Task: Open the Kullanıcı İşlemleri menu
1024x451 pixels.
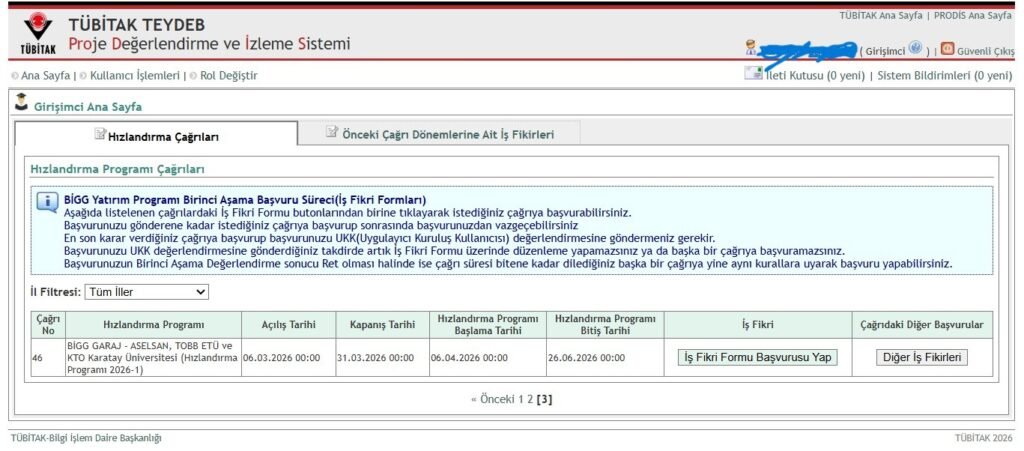Action: pos(134,75)
